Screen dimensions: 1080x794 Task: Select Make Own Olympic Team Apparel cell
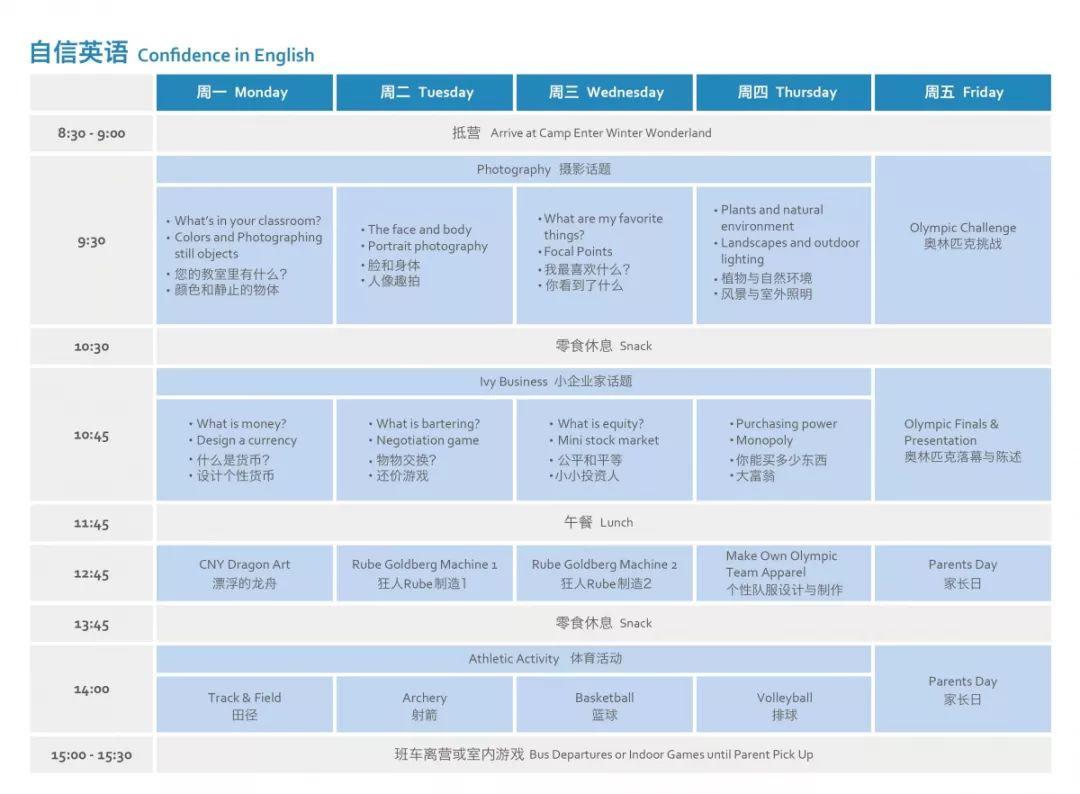(x=784, y=574)
